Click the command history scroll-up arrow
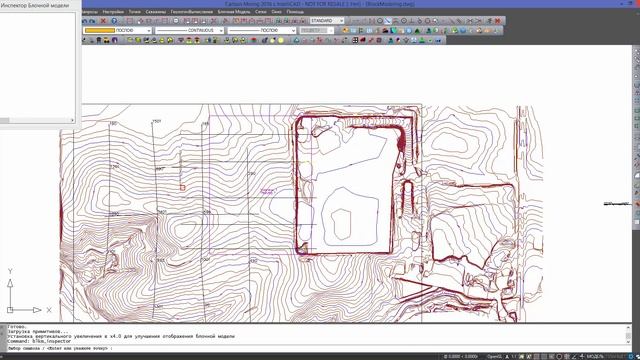The image size is (640, 360). tap(629, 328)
